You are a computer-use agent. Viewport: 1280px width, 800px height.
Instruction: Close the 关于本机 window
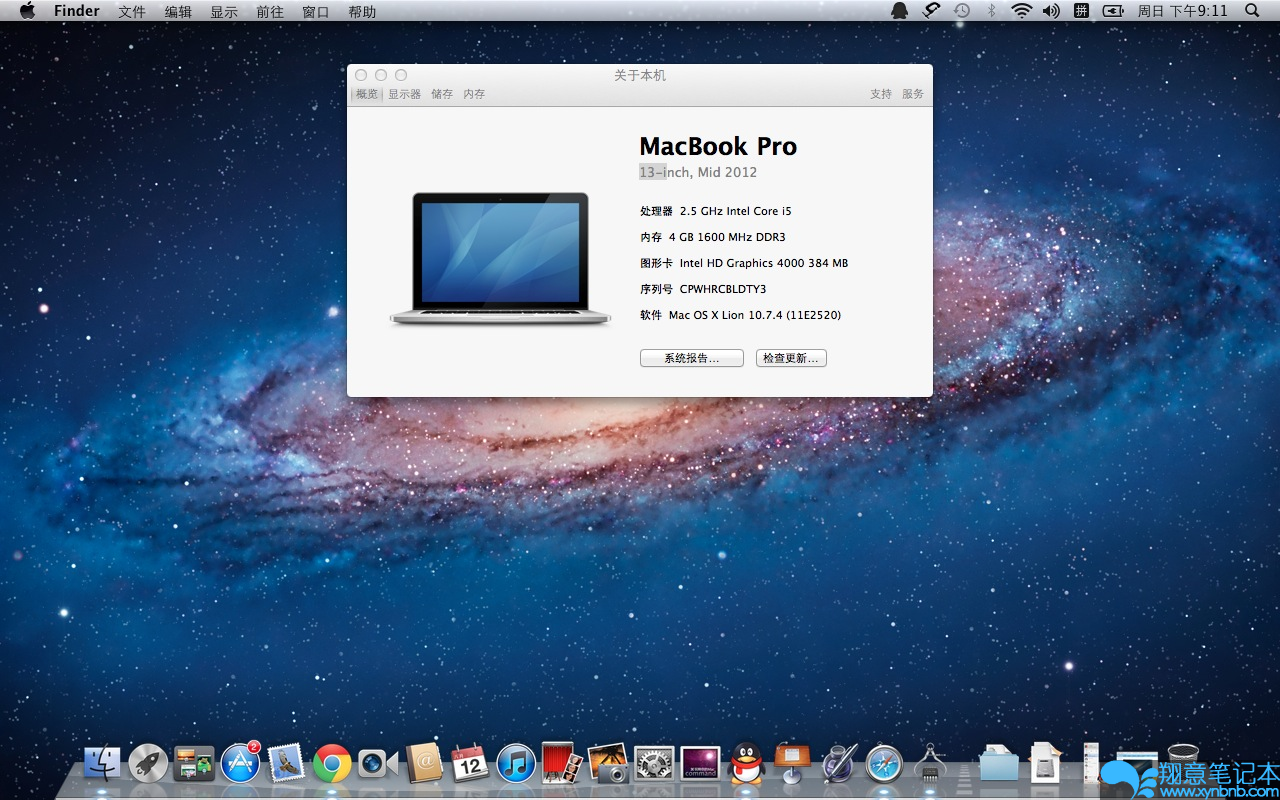click(361, 75)
